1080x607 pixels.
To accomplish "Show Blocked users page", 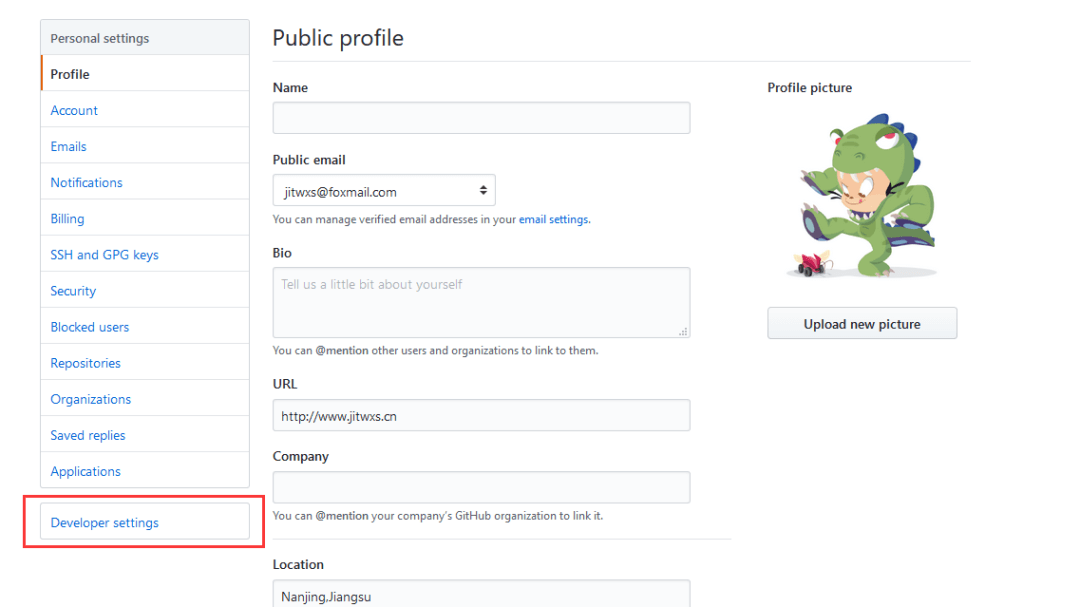I will tap(90, 326).
